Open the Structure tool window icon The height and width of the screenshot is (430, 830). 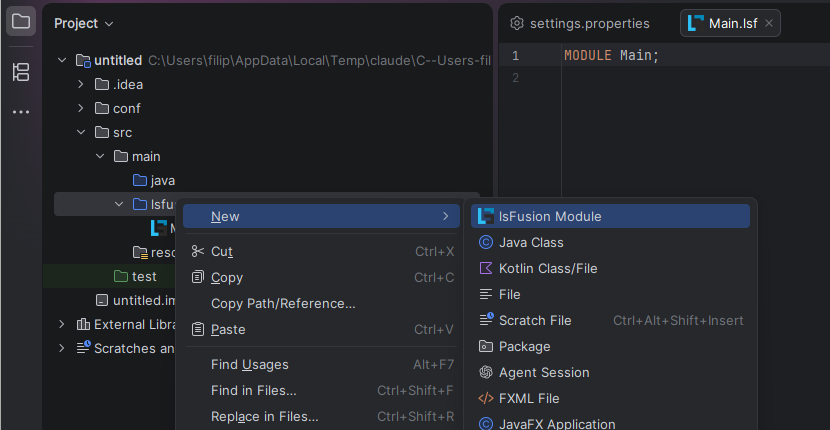21,72
